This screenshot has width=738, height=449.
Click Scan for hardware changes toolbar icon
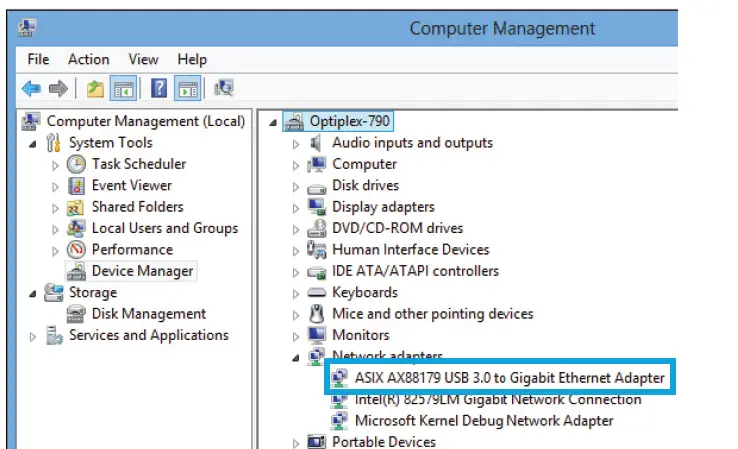point(224,88)
